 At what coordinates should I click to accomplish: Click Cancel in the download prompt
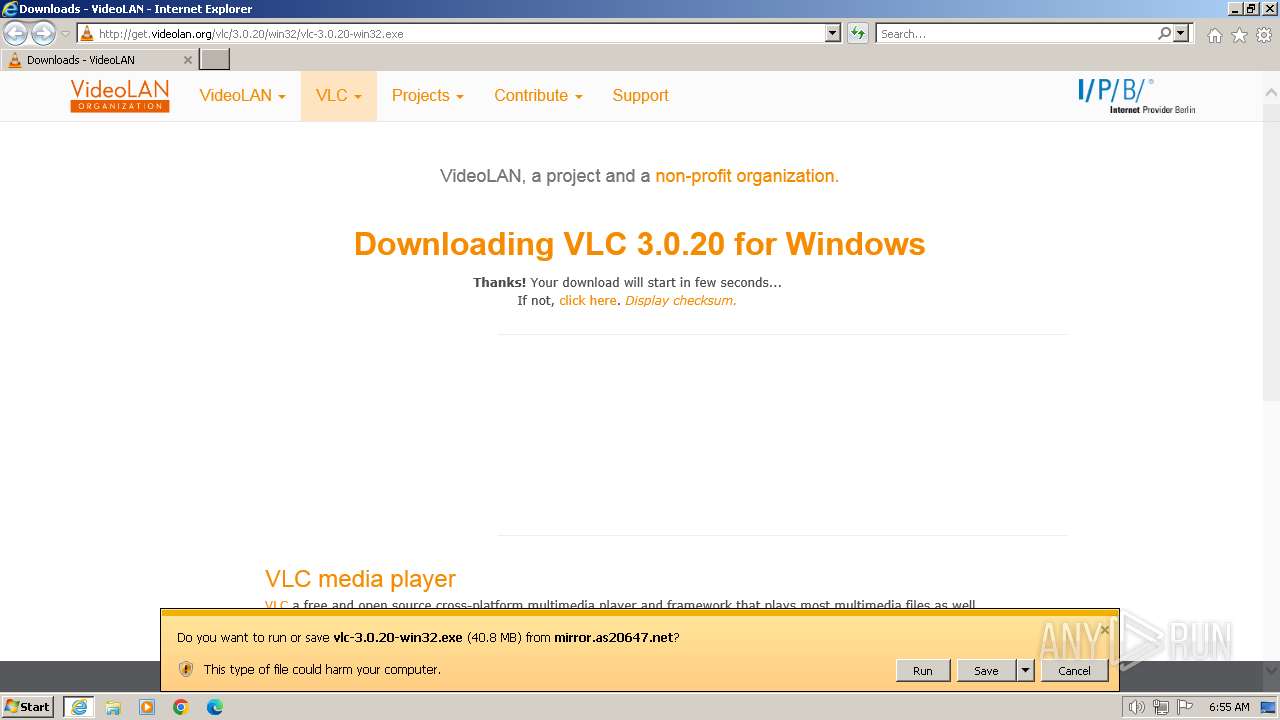click(1074, 671)
